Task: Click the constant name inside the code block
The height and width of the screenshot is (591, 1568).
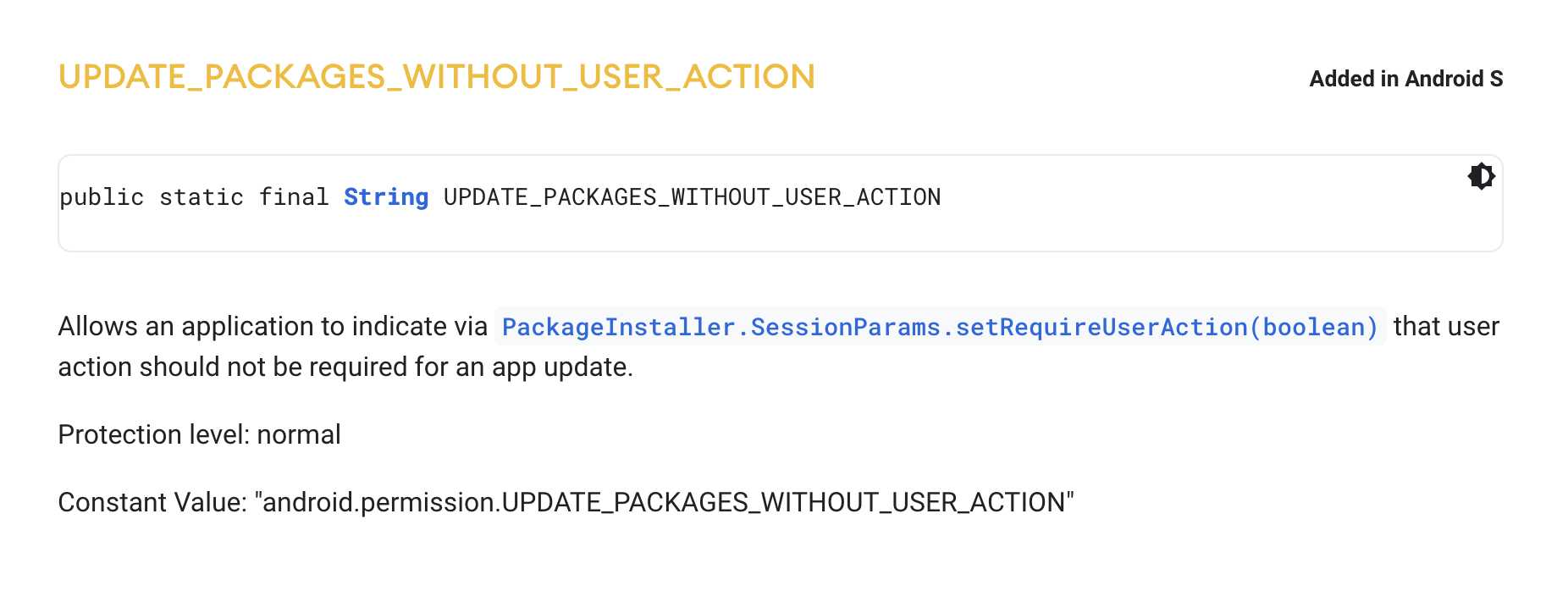Action: point(692,197)
